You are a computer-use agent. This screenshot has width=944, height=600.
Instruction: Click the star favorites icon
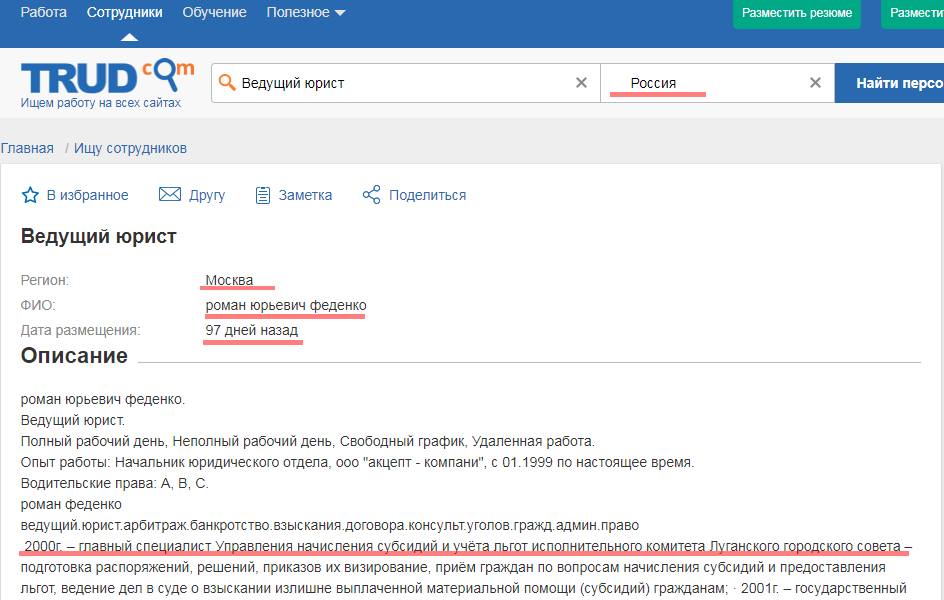tap(30, 195)
